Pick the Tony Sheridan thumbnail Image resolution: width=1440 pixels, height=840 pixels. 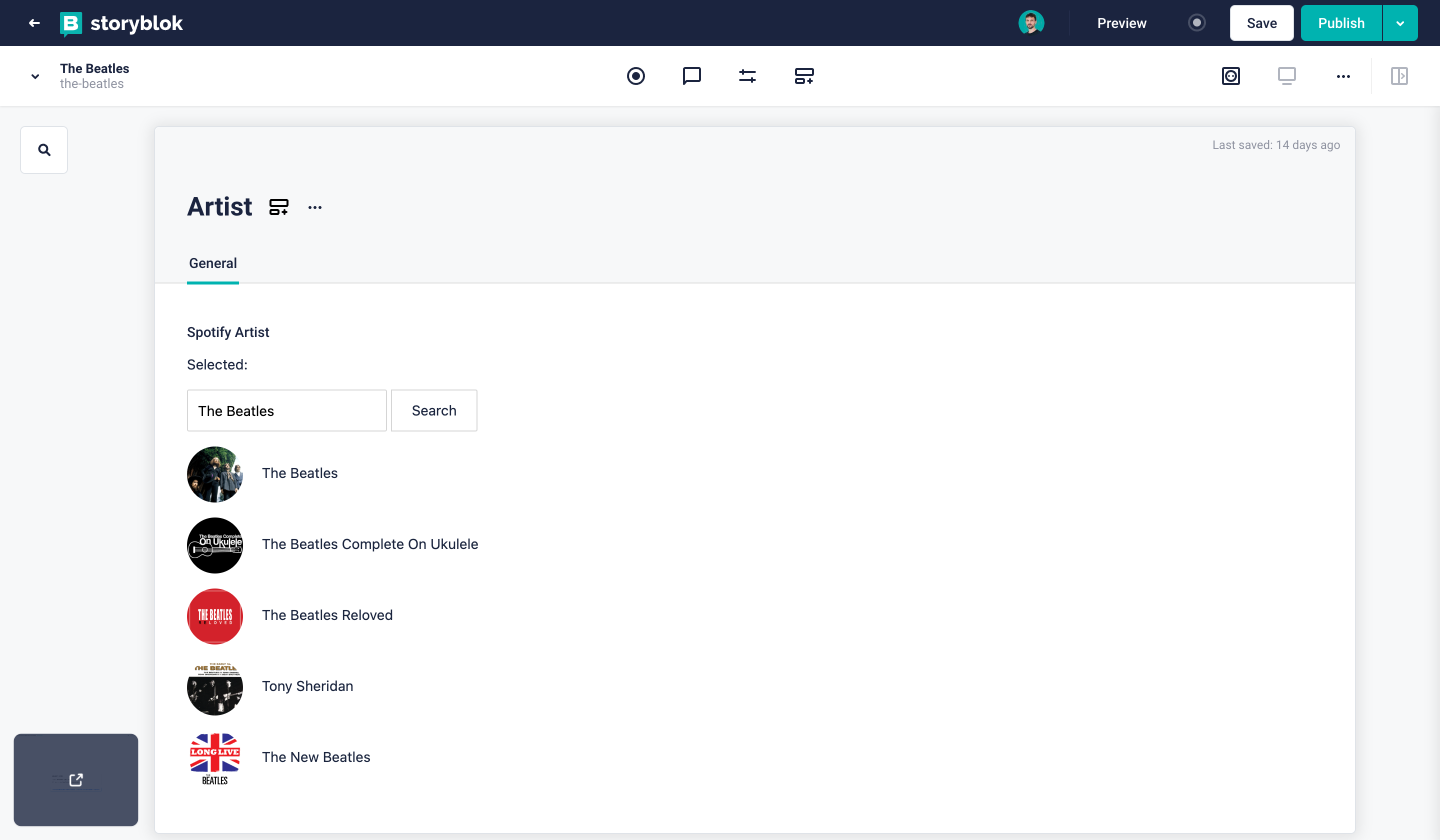pos(215,687)
